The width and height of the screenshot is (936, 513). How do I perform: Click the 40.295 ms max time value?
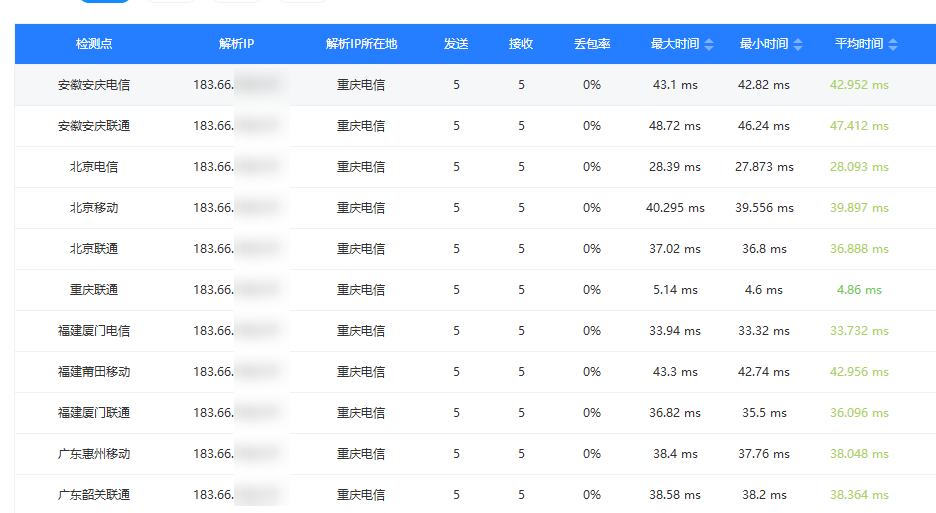pyautogui.click(x=675, y=208)
